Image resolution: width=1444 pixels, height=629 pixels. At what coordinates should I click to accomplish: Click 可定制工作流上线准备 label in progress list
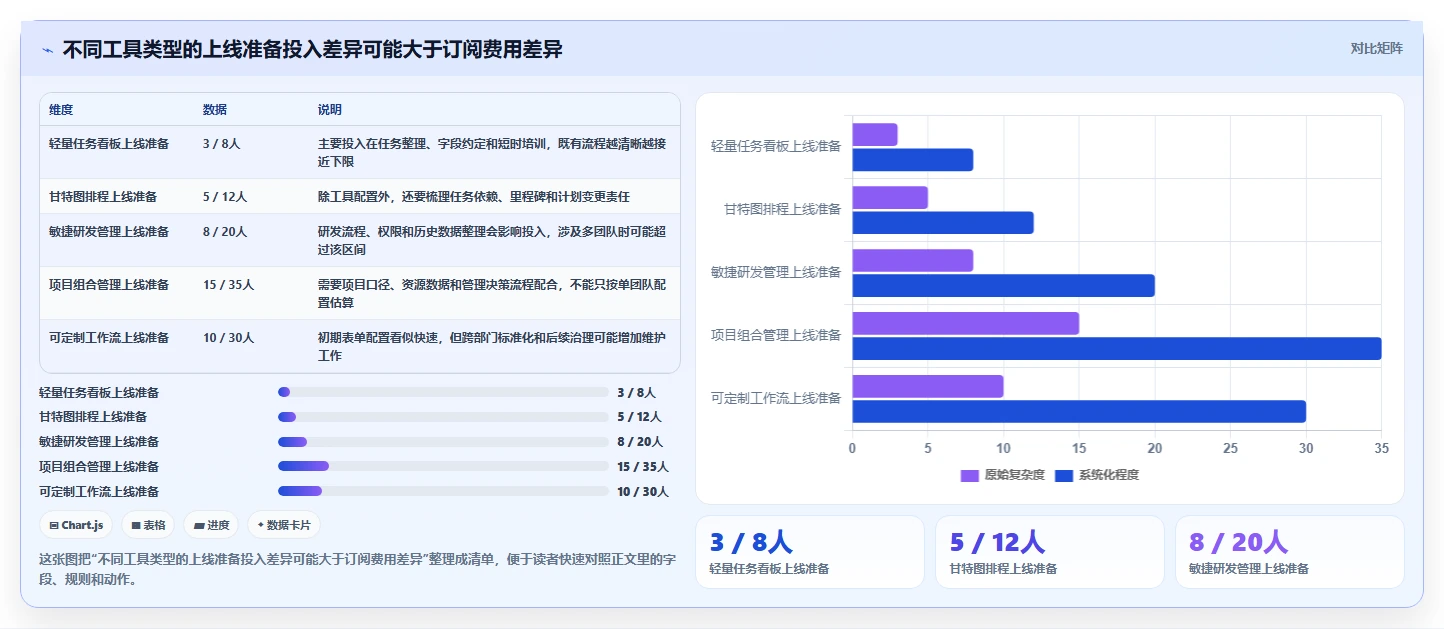point(99,492)
